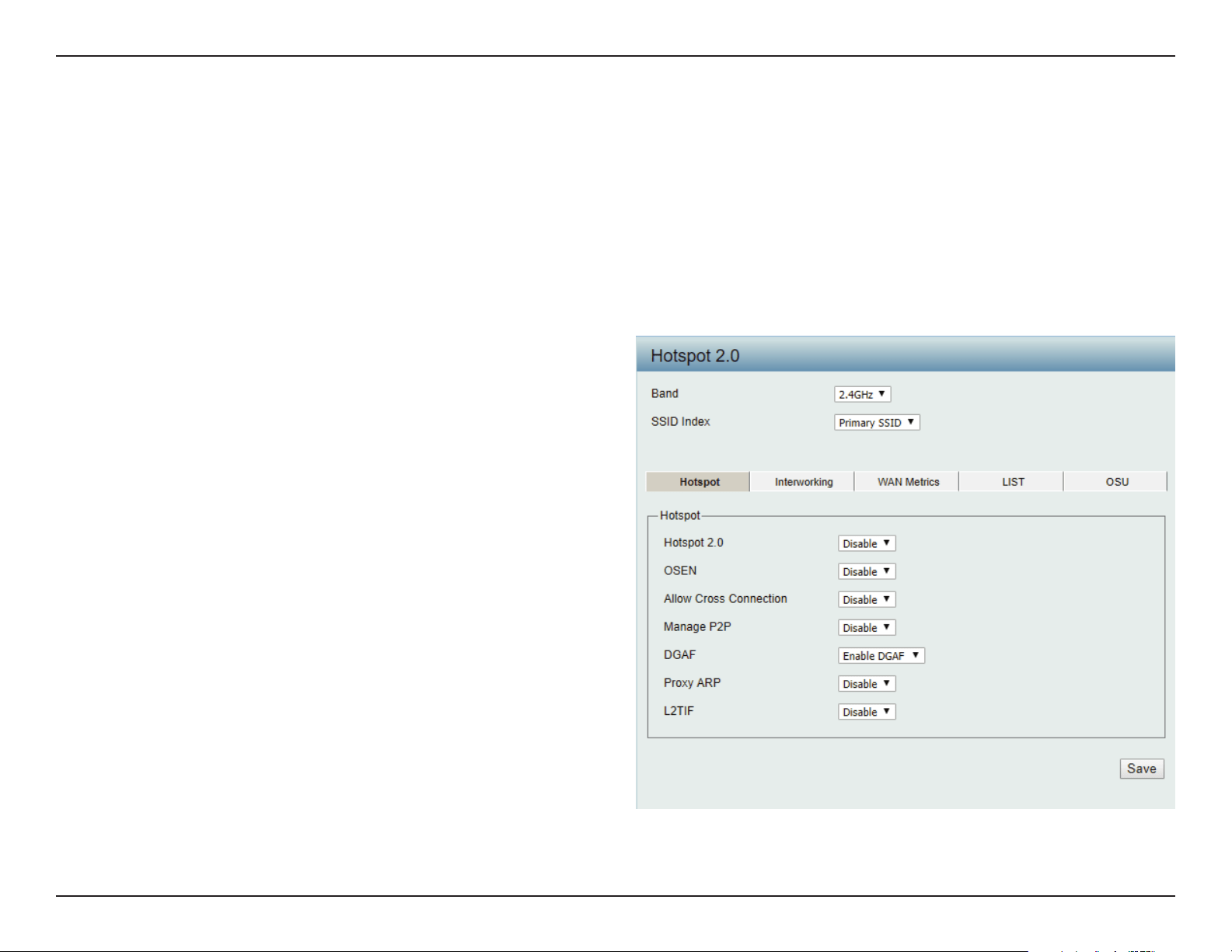Click the Save button
This screenshot has height=952, width=1232.
(1142, 769)
